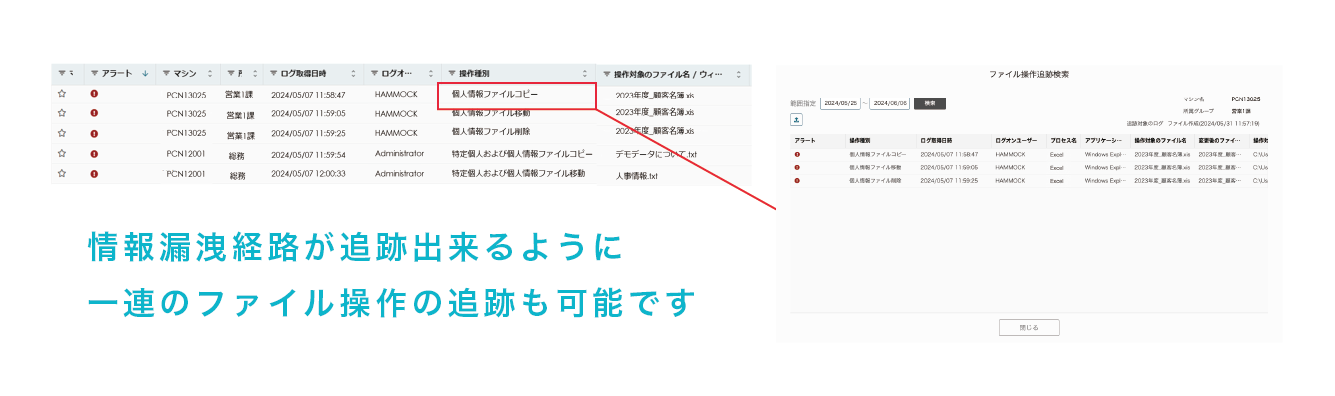Open filter funnel on マシン column
Viewport: 1335px width, 396px height.
165,73
